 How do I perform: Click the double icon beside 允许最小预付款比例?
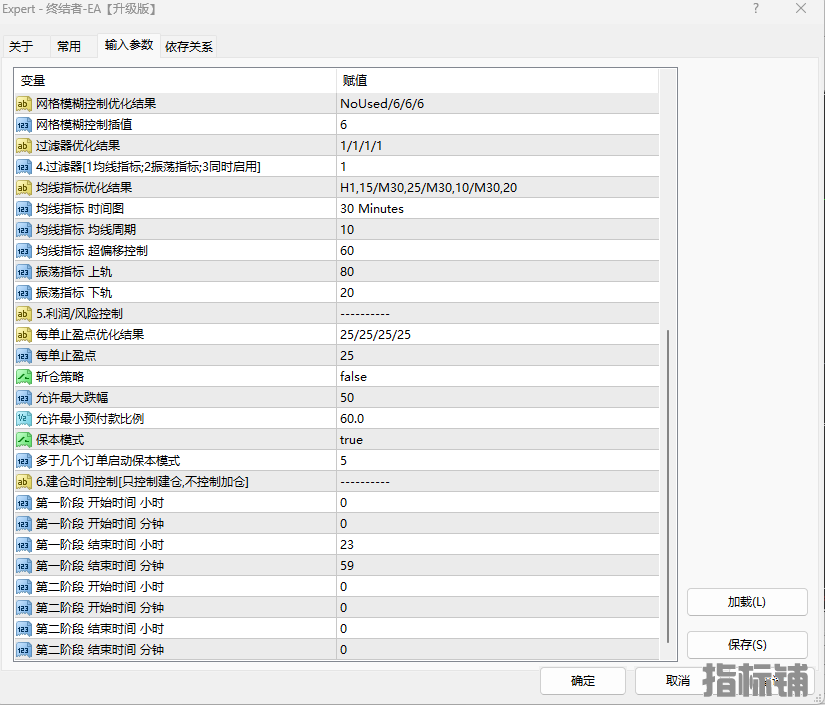point(24,419)
